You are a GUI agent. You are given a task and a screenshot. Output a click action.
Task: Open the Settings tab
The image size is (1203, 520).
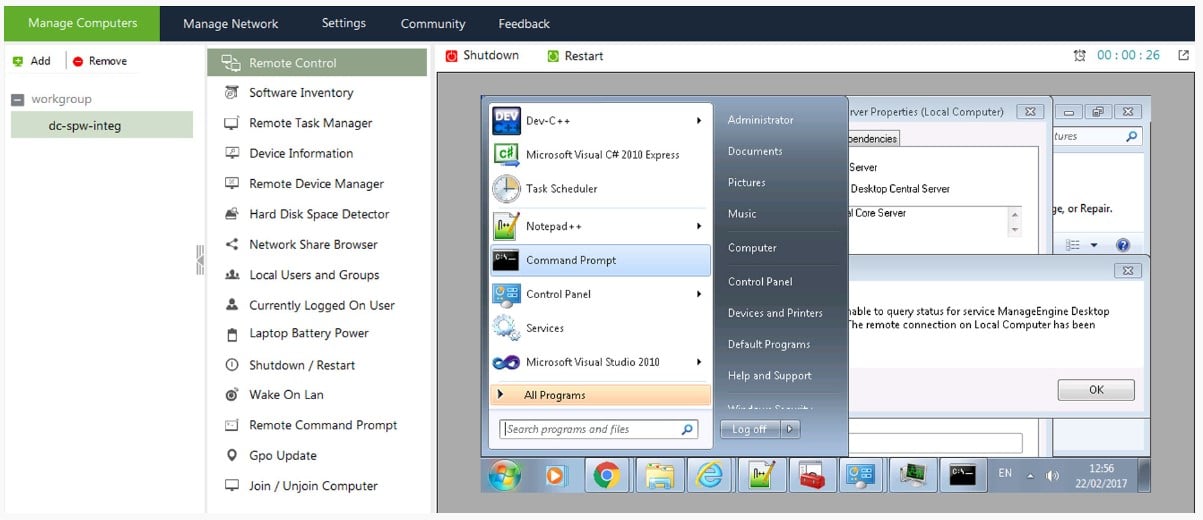point(344,23)
